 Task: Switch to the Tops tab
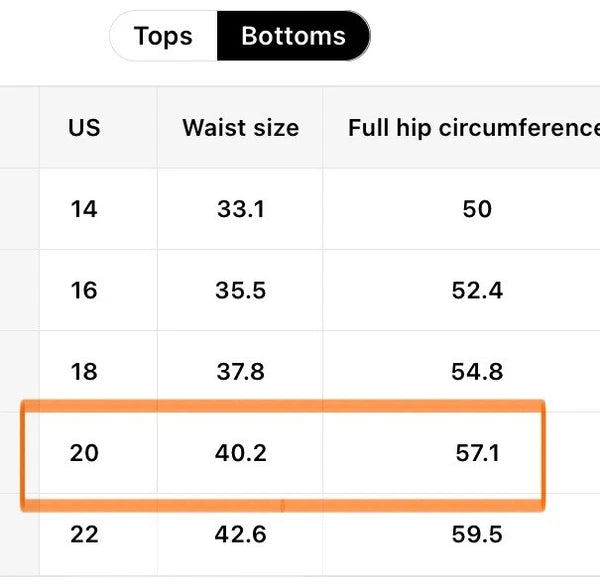click(x=163, y=37)
